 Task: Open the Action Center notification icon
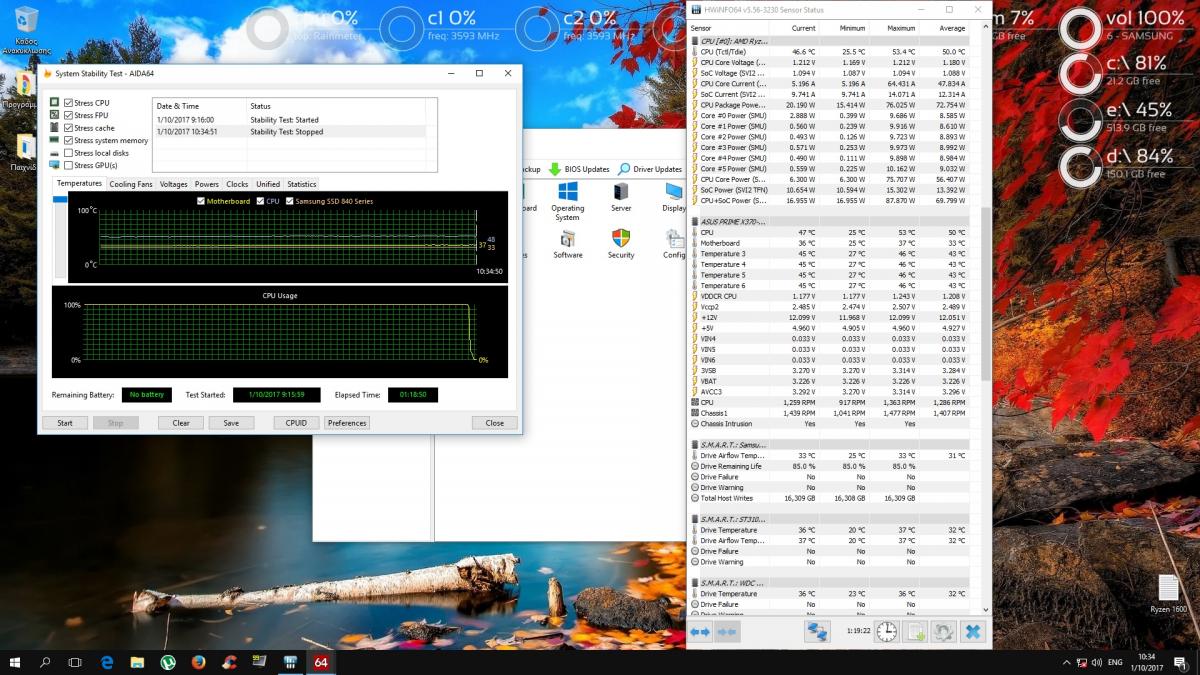pos(1180,662)
